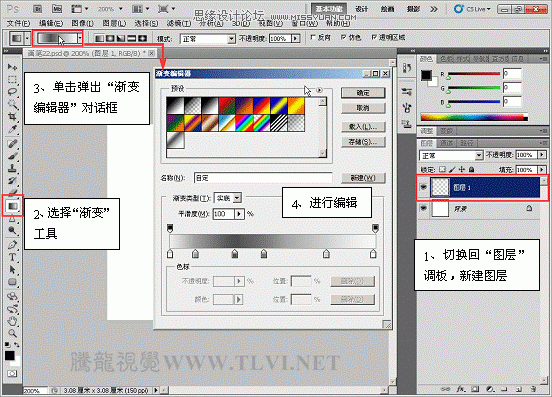This screenshot has width=552, height=397.
Task: Select the Clone Stamp tool
Action: pyautogui.click(x=12, y=168)
